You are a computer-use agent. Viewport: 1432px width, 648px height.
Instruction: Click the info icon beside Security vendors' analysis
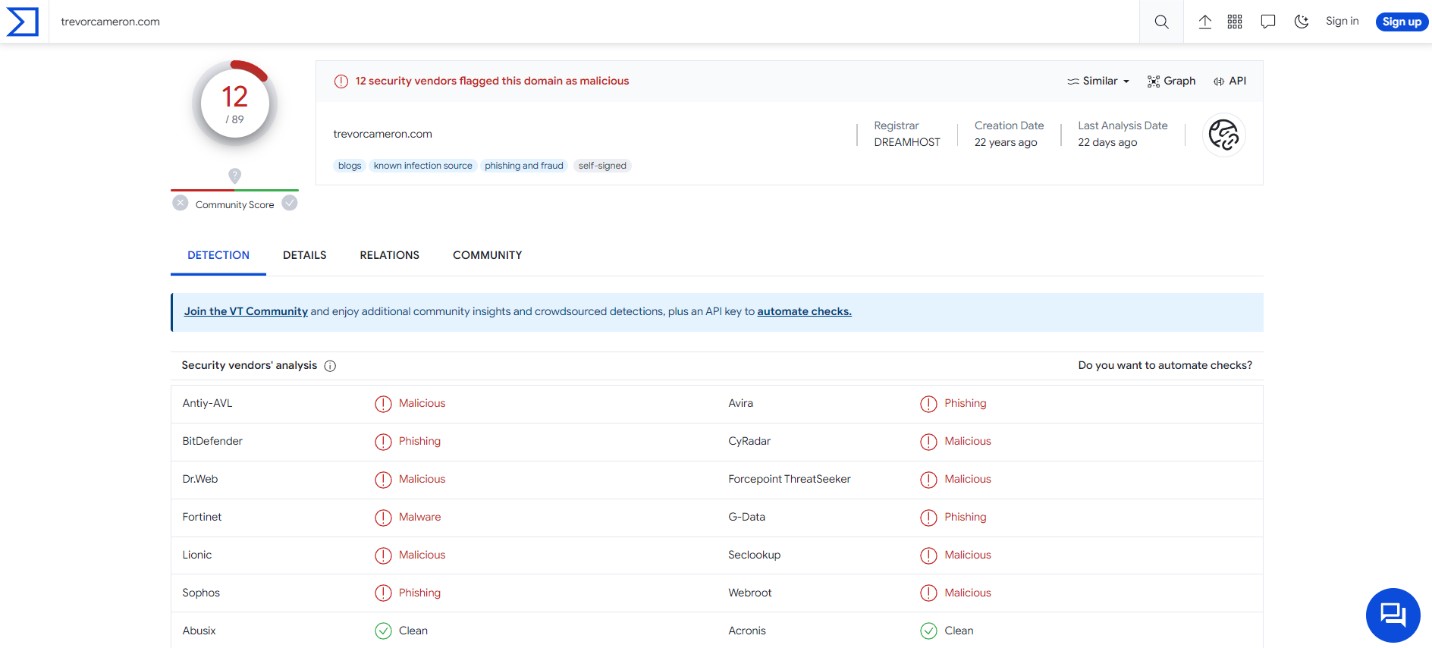(330, 366)
